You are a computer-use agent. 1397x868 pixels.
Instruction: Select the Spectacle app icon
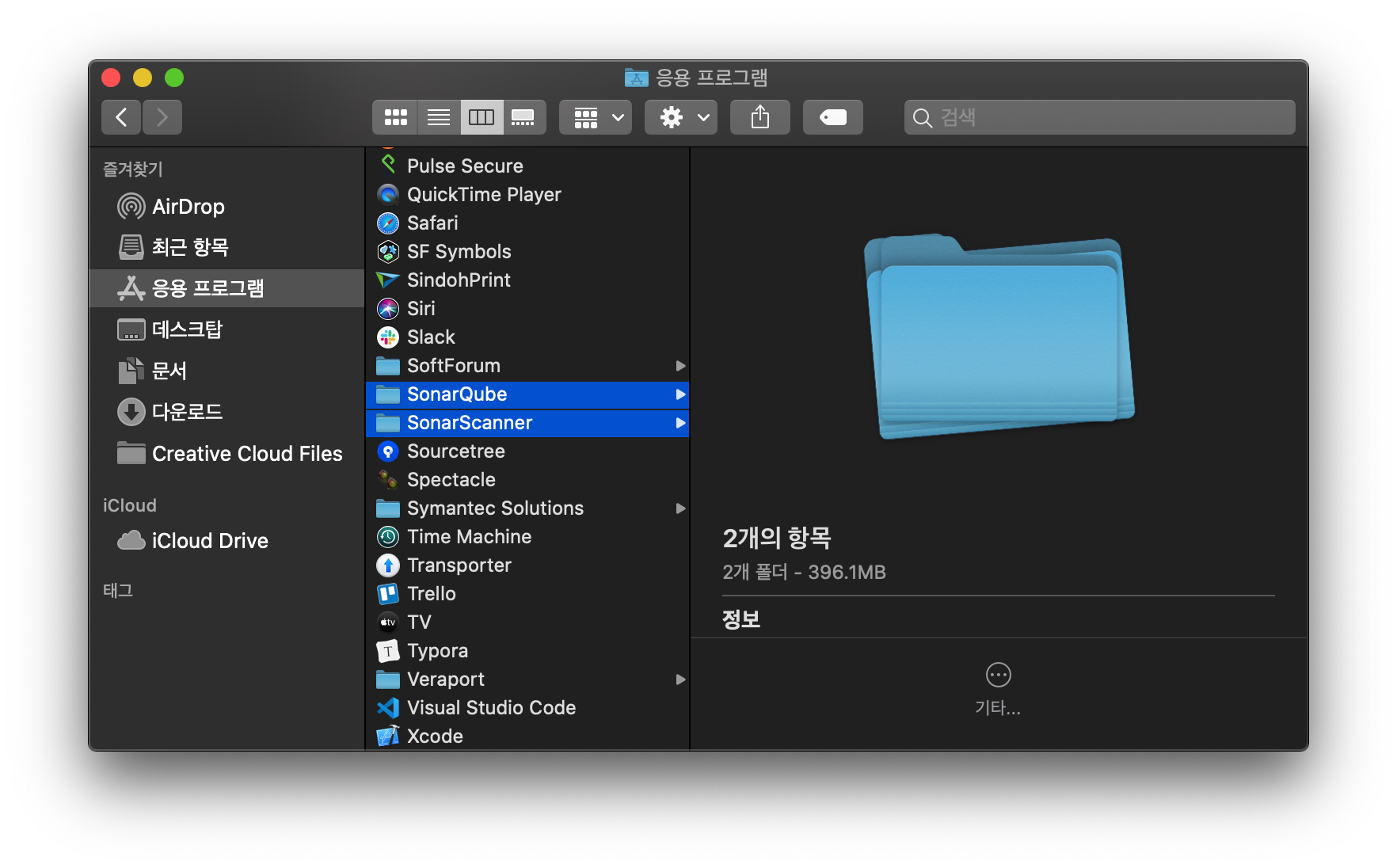coord(388,479)
